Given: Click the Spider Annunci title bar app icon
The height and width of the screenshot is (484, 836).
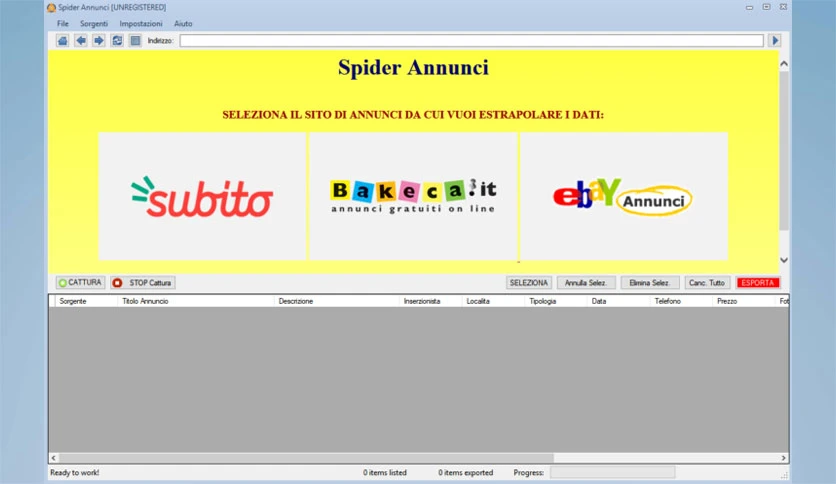Looking at the screenshot, I should tap(51, 7).
